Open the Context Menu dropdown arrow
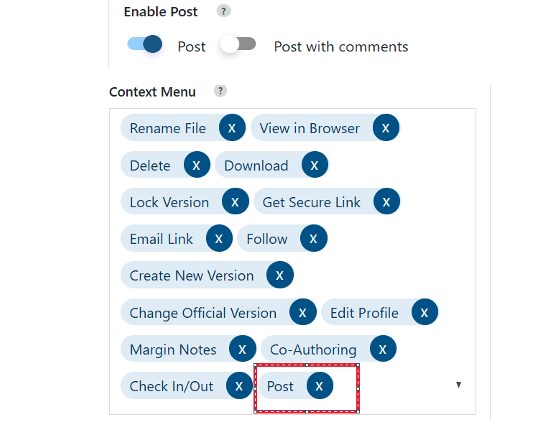 point(458,385)
